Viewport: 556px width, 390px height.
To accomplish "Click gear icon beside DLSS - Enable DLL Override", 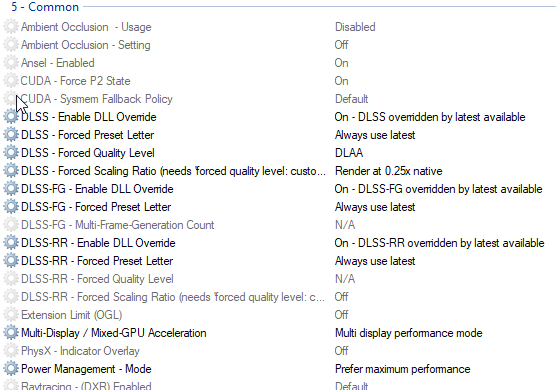I will pos(11,117).
